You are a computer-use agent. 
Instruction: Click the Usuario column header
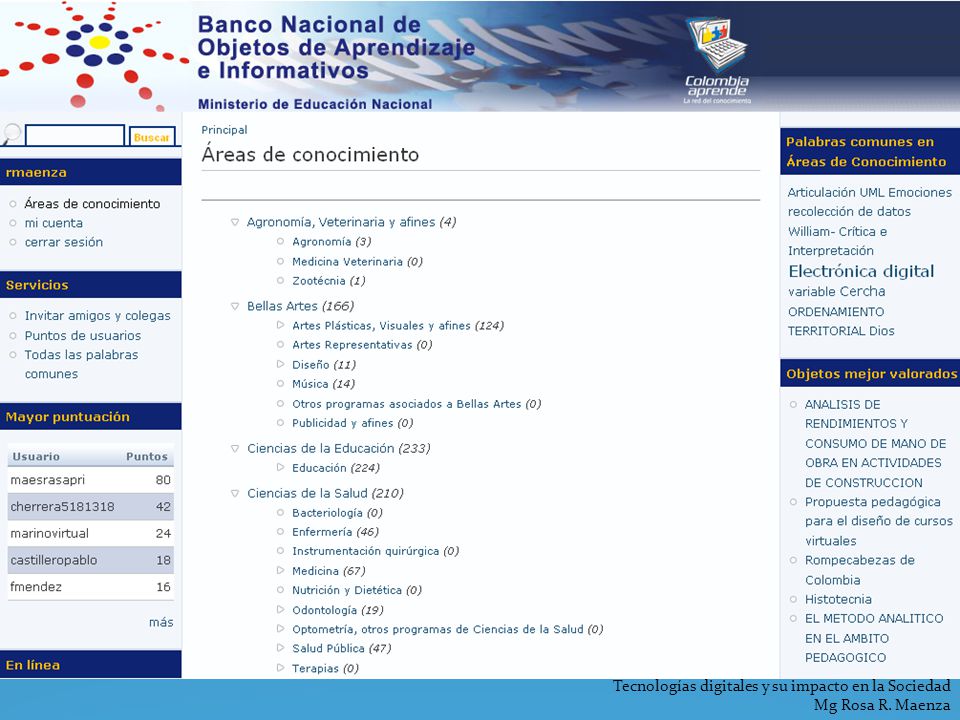coord(36,457)
